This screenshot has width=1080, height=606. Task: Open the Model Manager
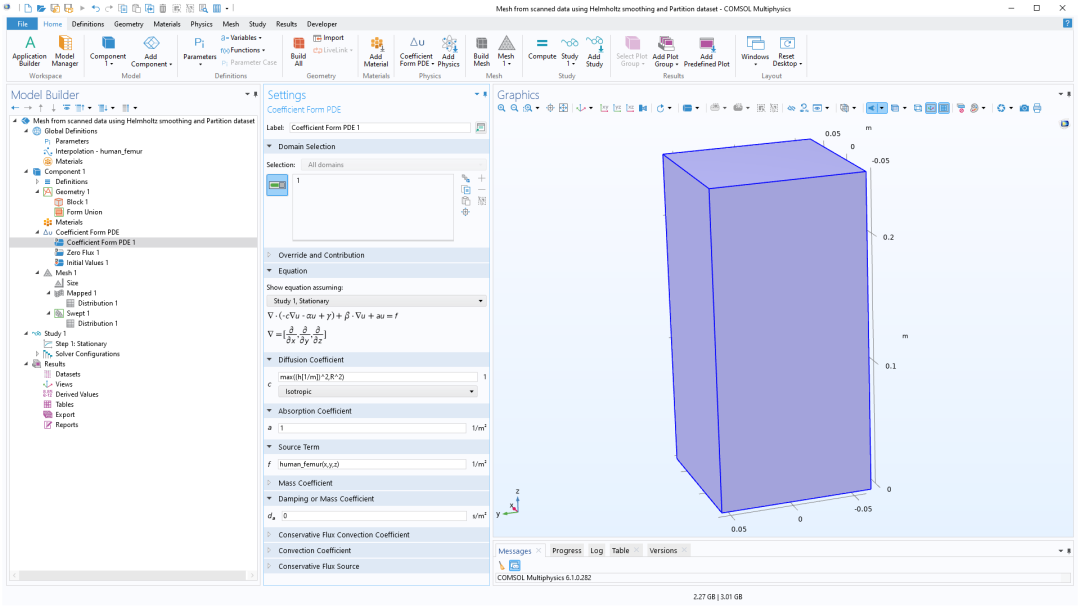(65, 48)
